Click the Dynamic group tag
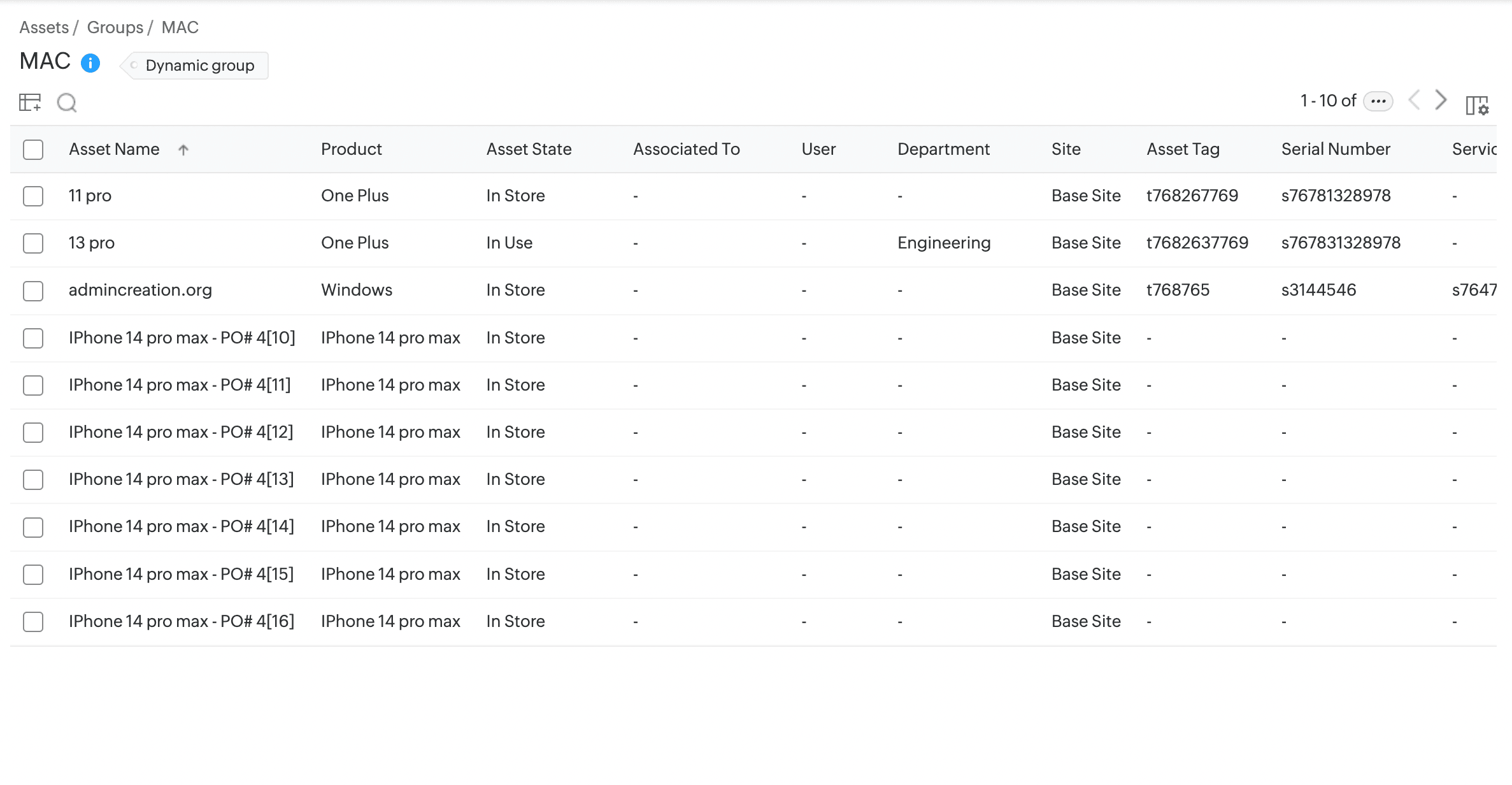Viewport: 1512px width, 785px height. tap(199, 66)
